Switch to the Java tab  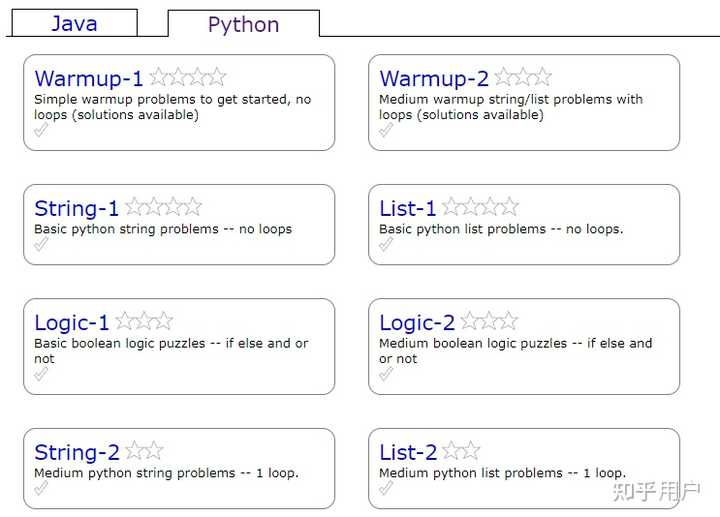(75, 24)
